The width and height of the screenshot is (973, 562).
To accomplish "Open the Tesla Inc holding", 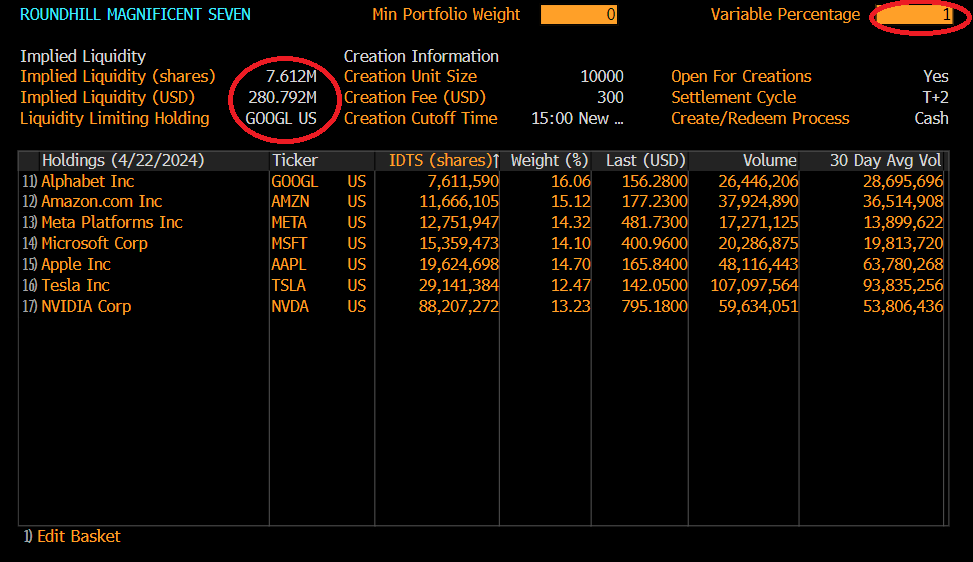I will tap(75, 285).
